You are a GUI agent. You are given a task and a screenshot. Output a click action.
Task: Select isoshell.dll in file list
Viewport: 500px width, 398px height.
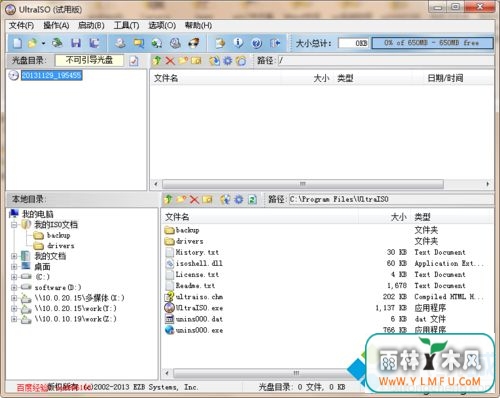pyautogui.click(x=199, y=263)
